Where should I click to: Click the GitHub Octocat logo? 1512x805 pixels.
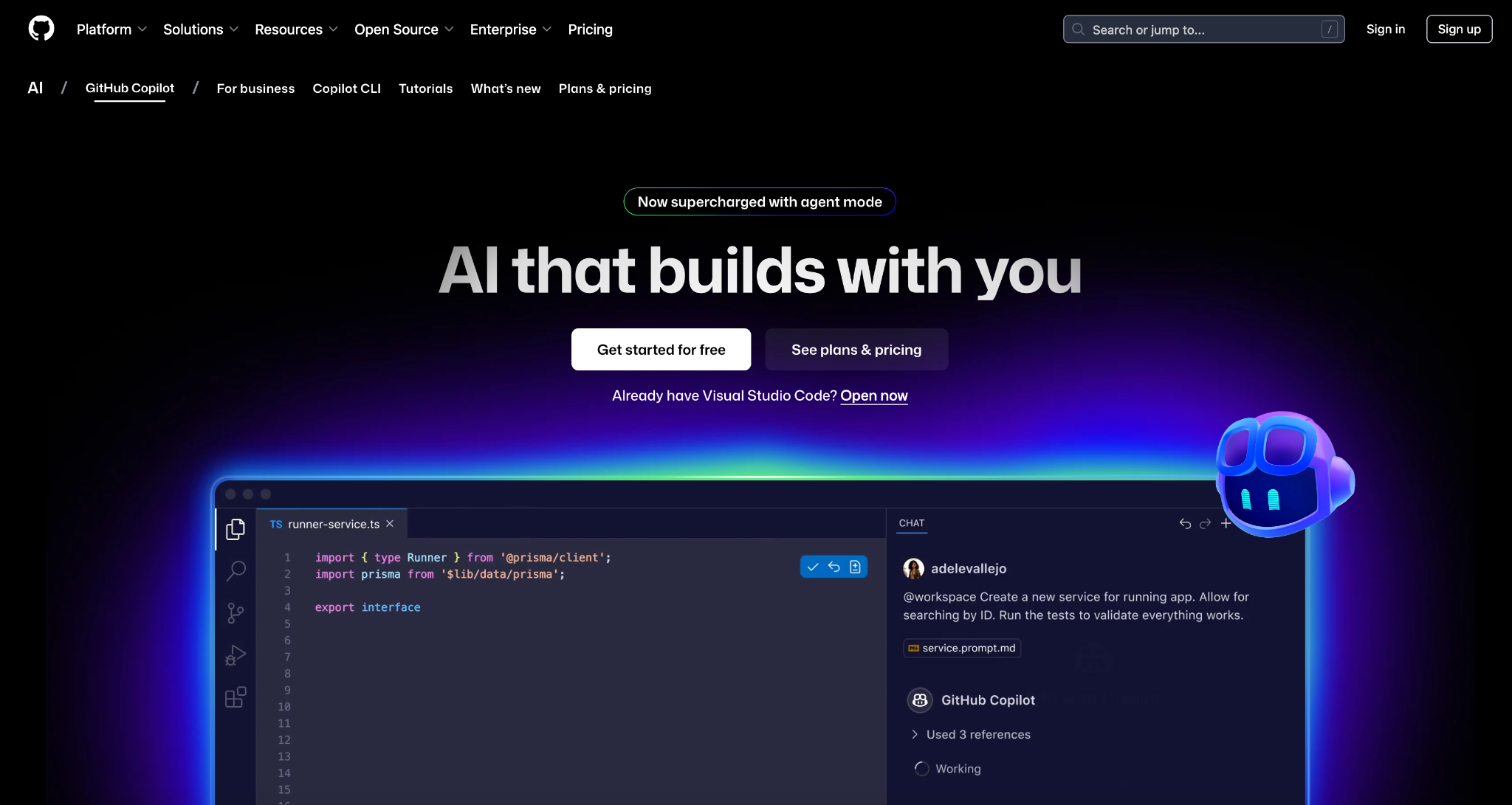pyautogui.click(x=41, y=29)
